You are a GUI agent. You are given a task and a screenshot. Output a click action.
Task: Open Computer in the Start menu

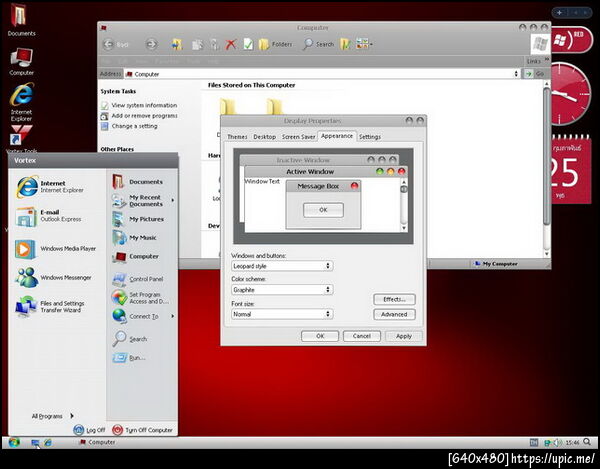click(136, 256)
